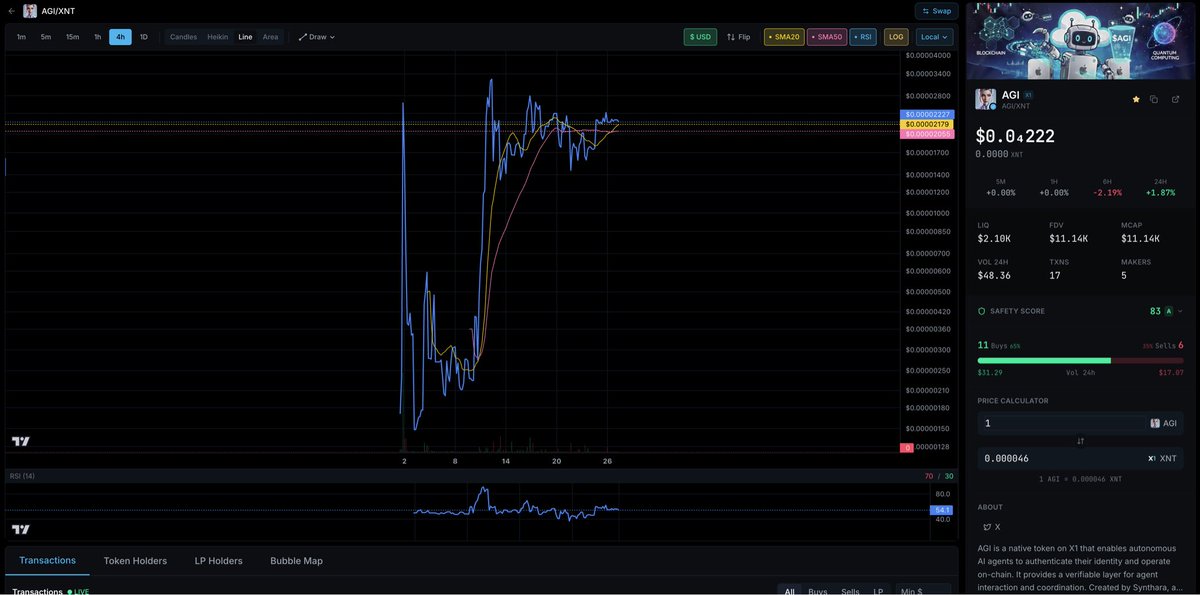Click the 6H change value -2.19%
The image size is (1200, 595).
(x=1107, y=192)
